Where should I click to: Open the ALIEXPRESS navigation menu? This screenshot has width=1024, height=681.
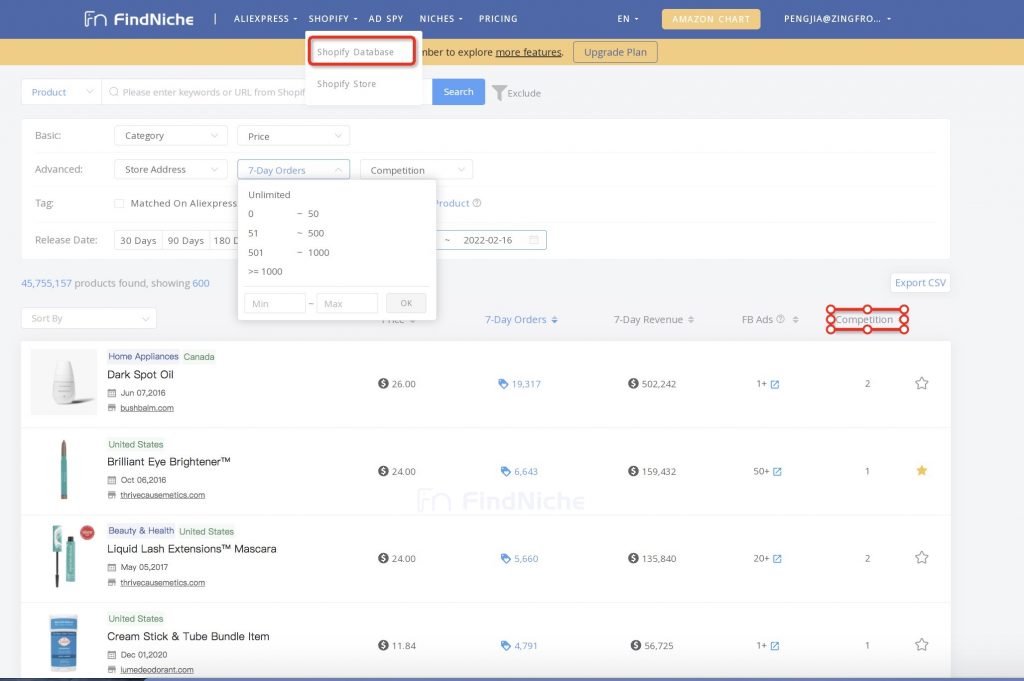click(265, 19)
